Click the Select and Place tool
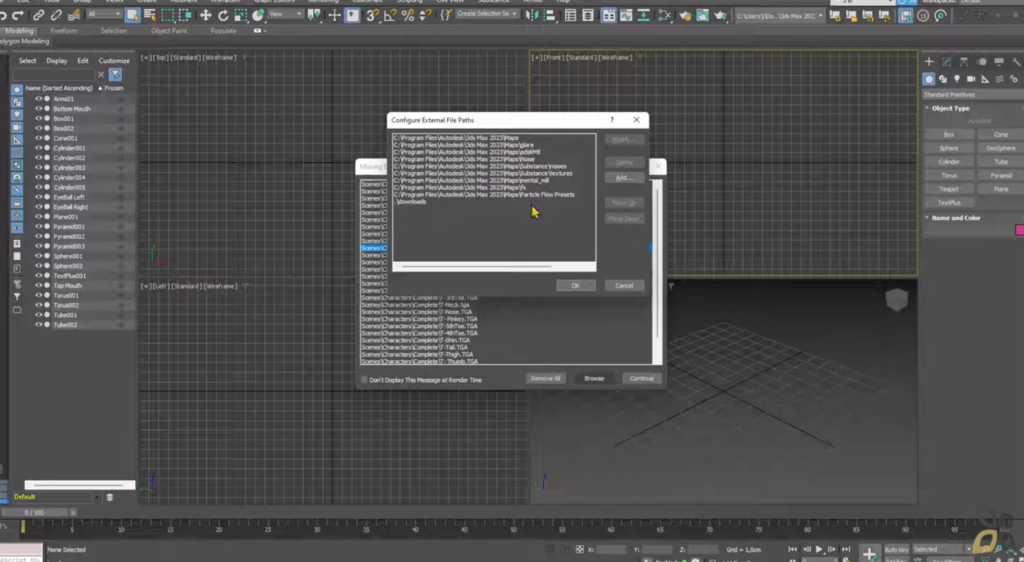Viewport: 1024px width, 562px height. tap(259, 14)
